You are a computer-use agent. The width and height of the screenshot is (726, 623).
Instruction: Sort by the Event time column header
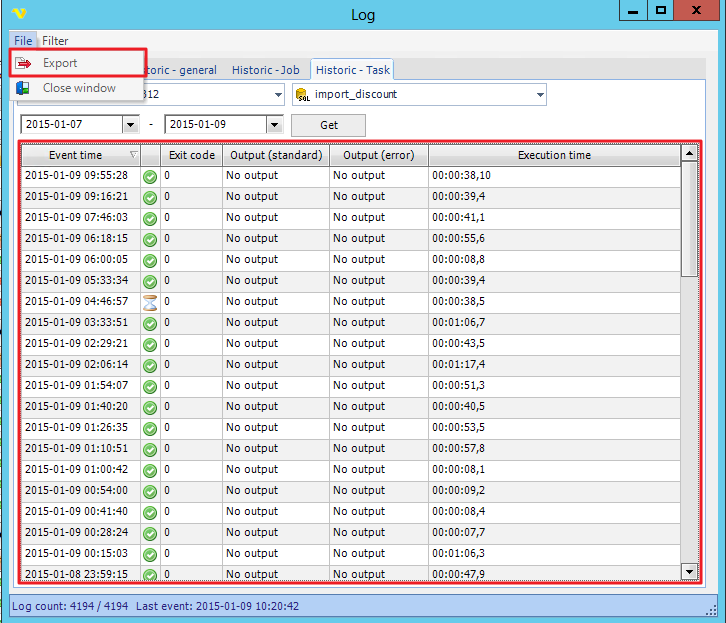[76, 155]
